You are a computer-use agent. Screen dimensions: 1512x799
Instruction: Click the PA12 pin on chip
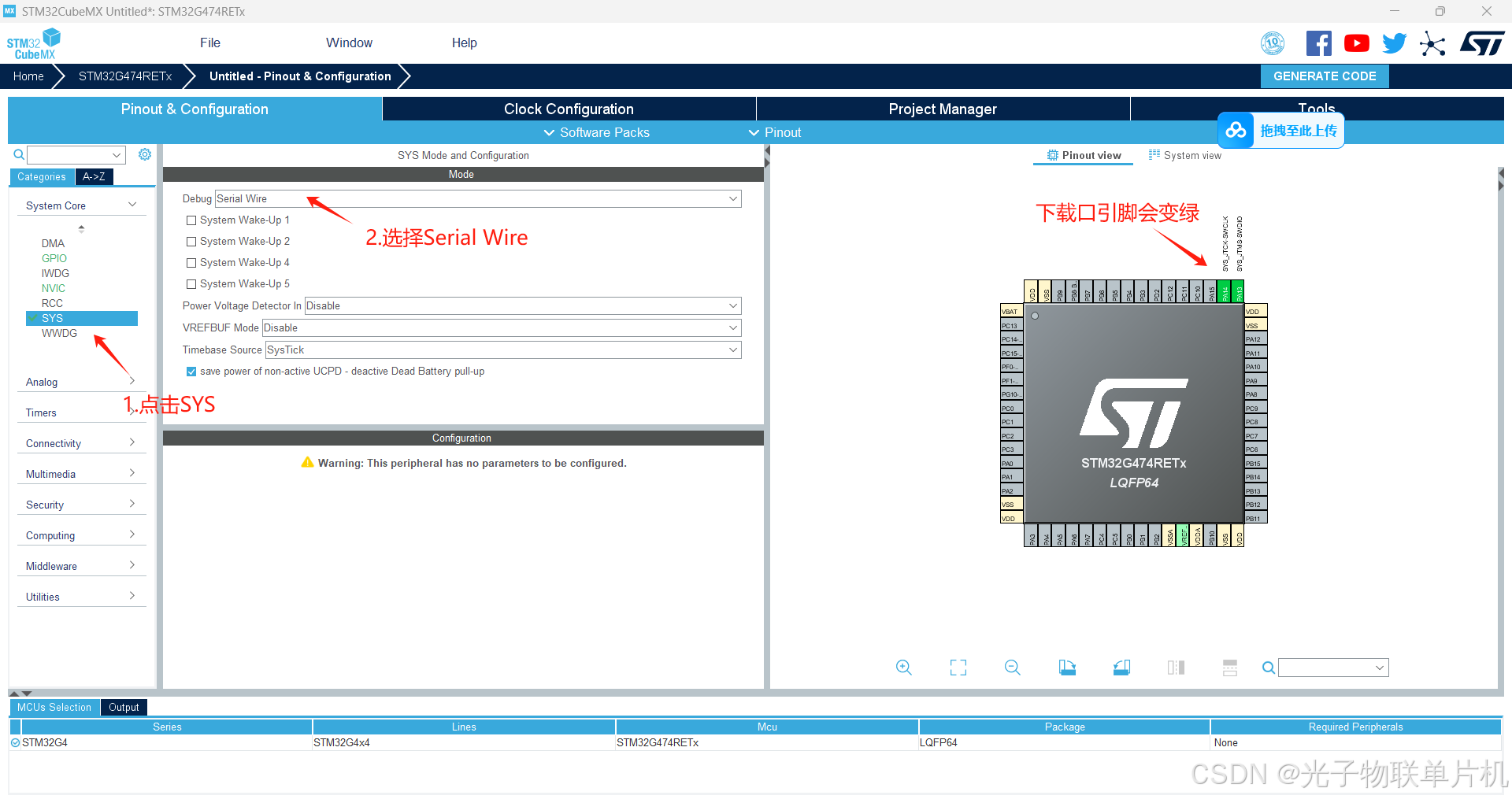point(1255,339)
